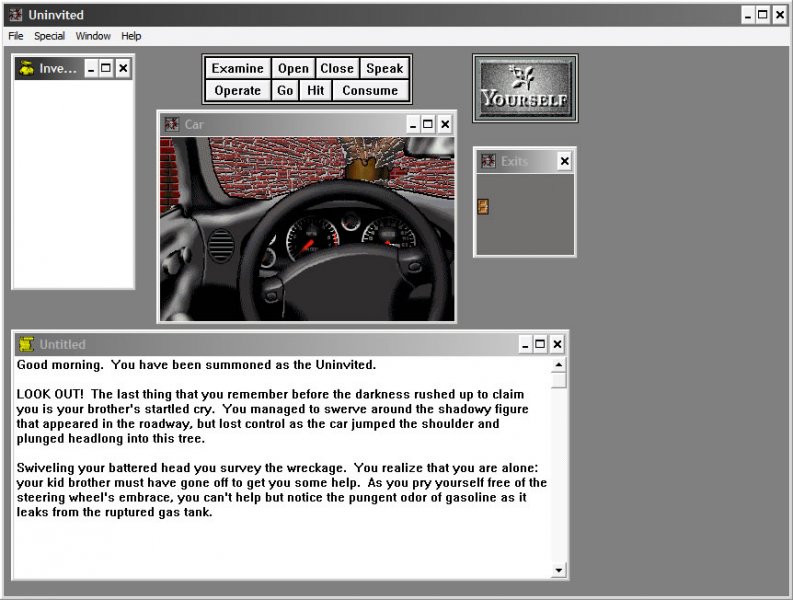
Task: Choose the Hit command button
Action: [x=315, y=91]
